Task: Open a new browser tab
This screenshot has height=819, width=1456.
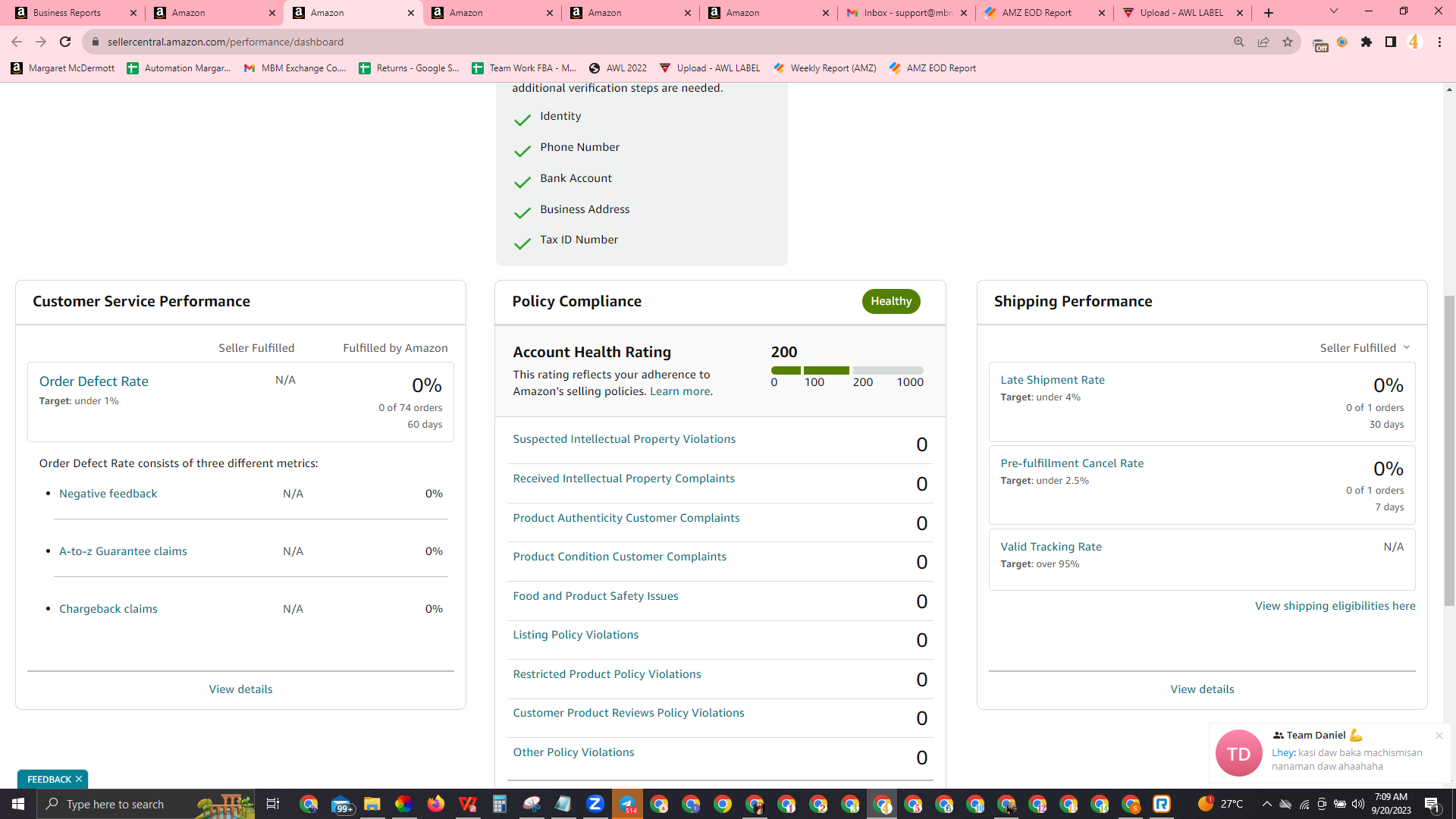Action: click(1269, 13)
